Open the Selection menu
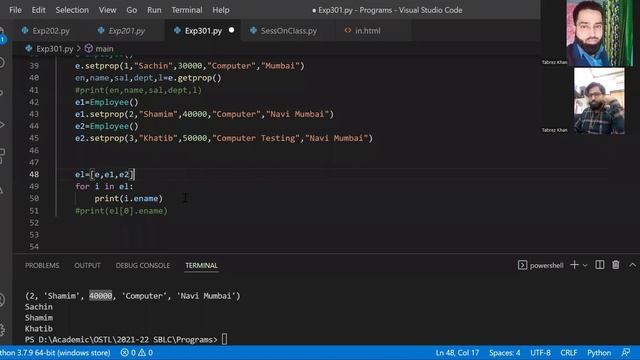 point(72,10)
